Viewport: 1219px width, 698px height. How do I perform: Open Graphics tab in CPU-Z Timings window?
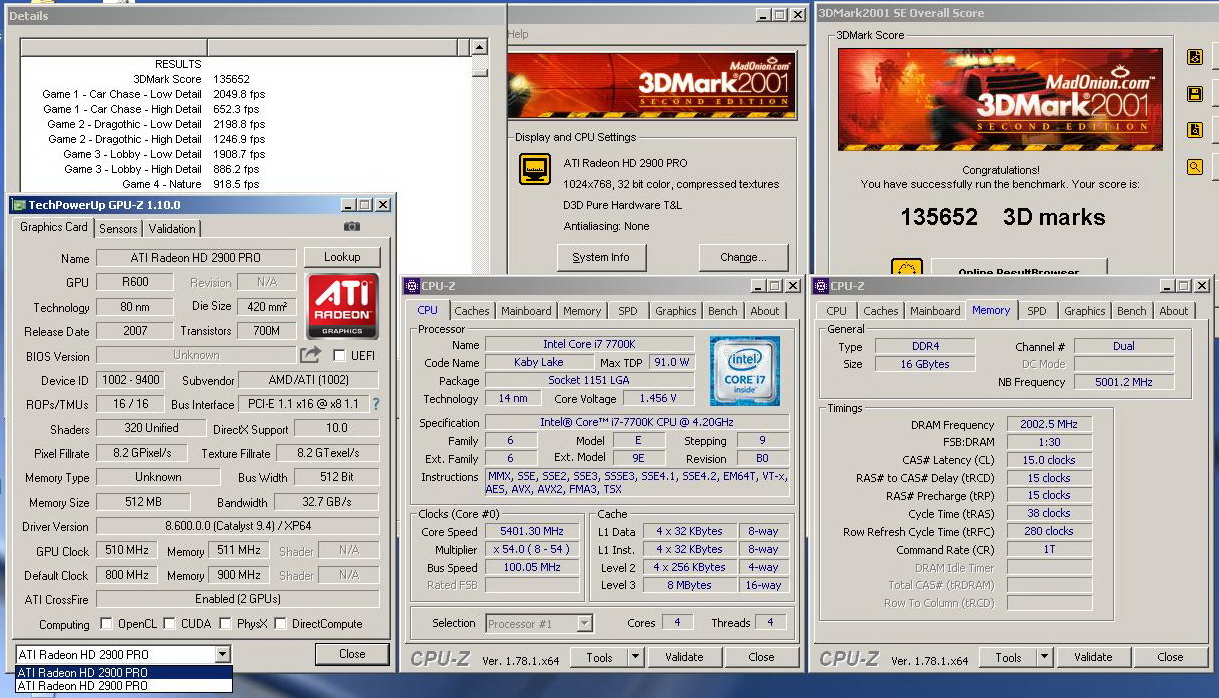[x=1084, y=311]
